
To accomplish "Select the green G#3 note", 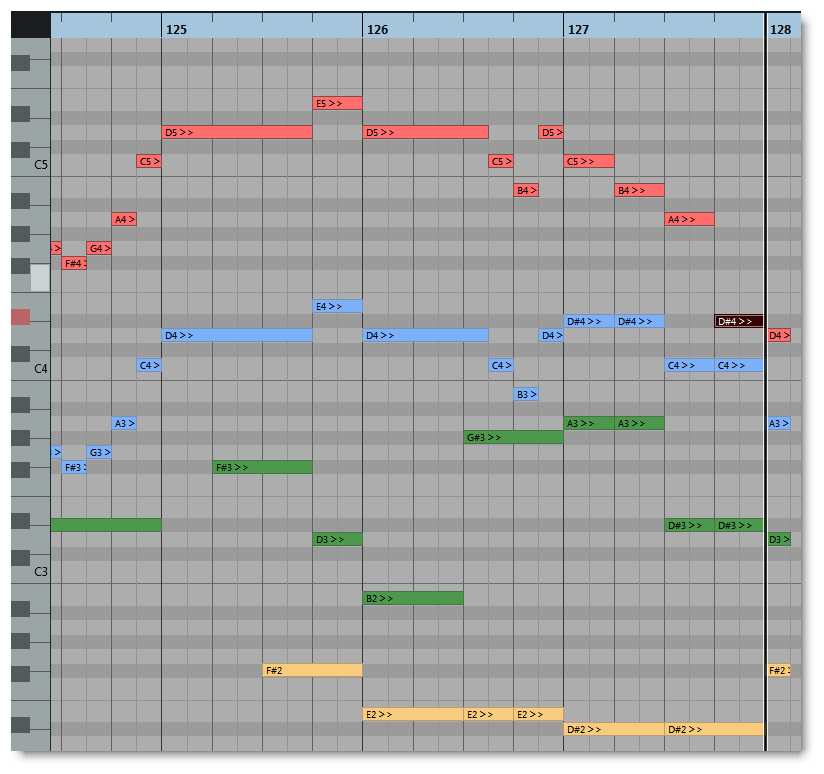I will (x=513, y=437).
